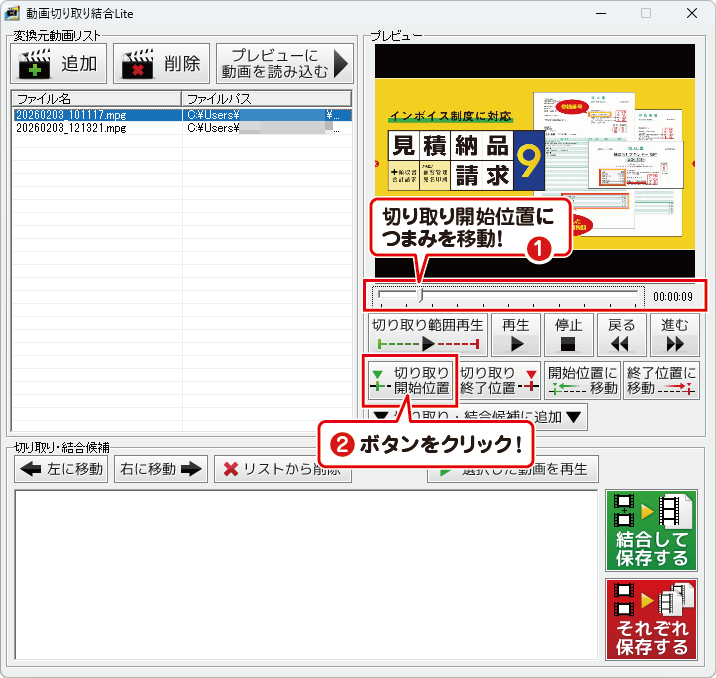The width and height of the screenshot is (716, 678).
Task: Click the 削除 (delete video) button
Action: pyautogui.click(x=161, y=65)
